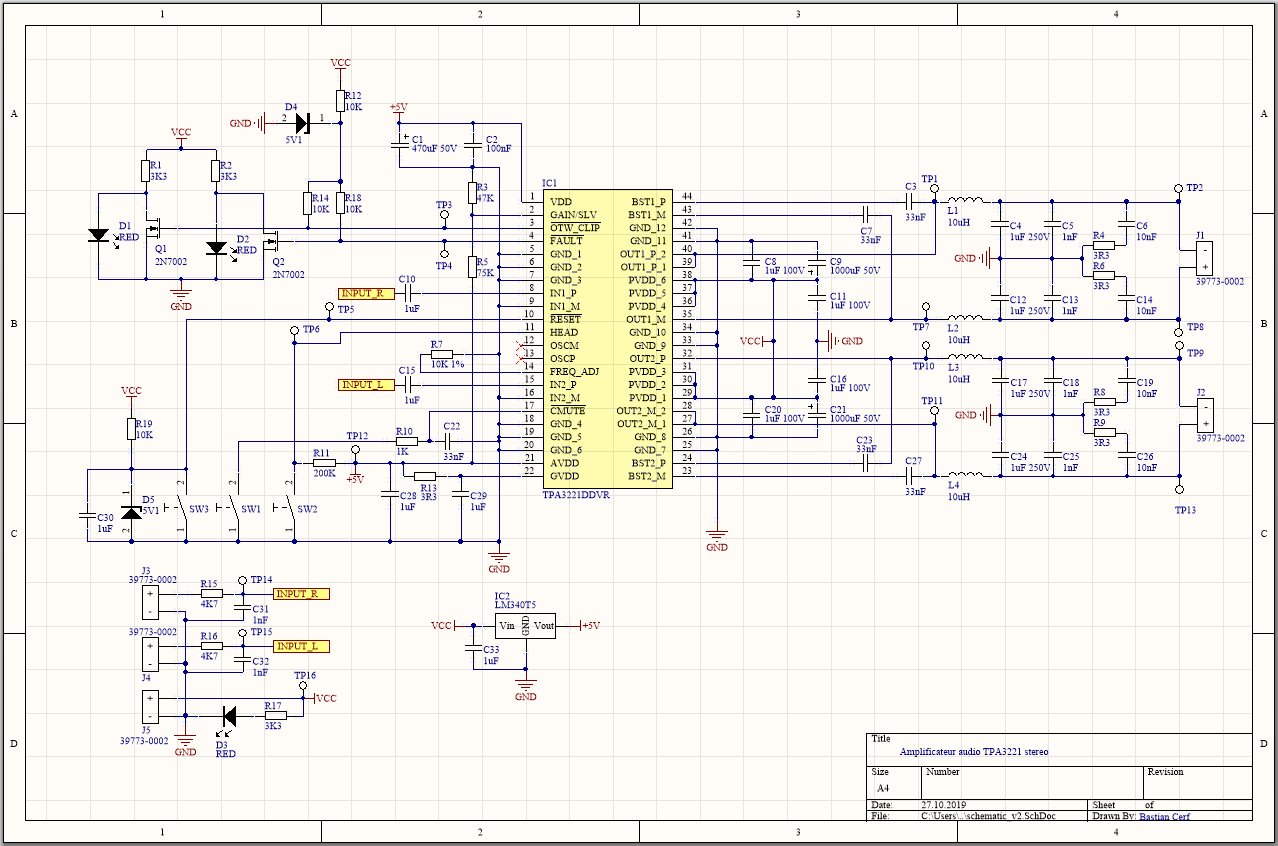This screenshot has width=1278, height=846.
Task: Select connector J2 output symbol
Action: (x=1206, y=414)
